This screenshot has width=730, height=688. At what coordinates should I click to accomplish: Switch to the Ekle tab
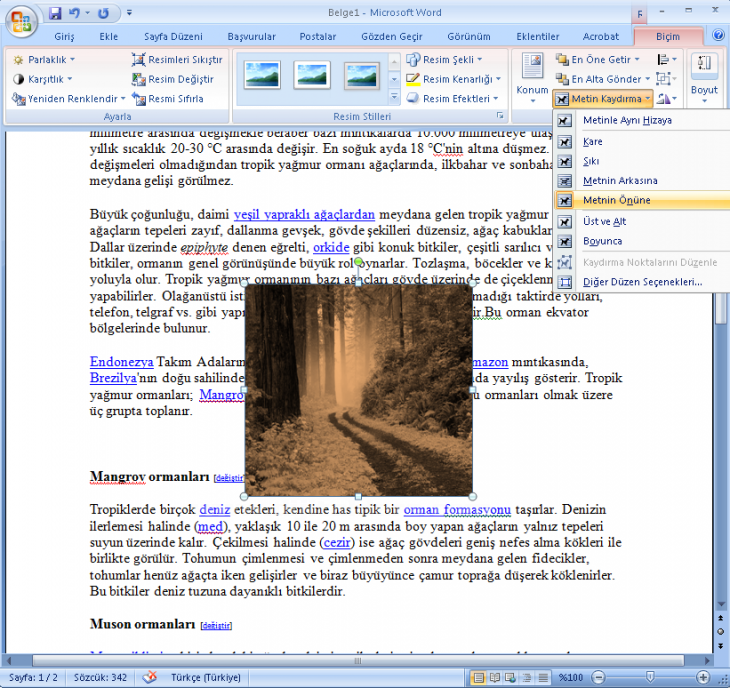[108, 36]
